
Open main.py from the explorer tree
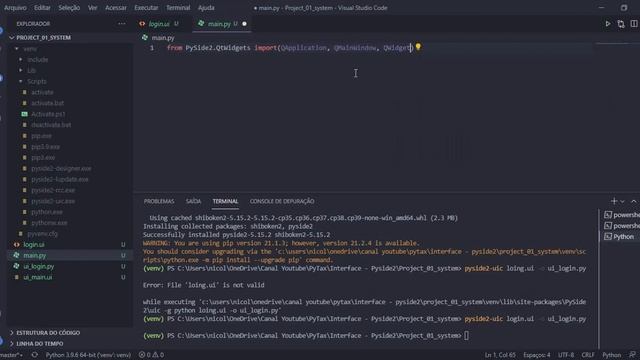pyautogui.click(x=34, y=256)
